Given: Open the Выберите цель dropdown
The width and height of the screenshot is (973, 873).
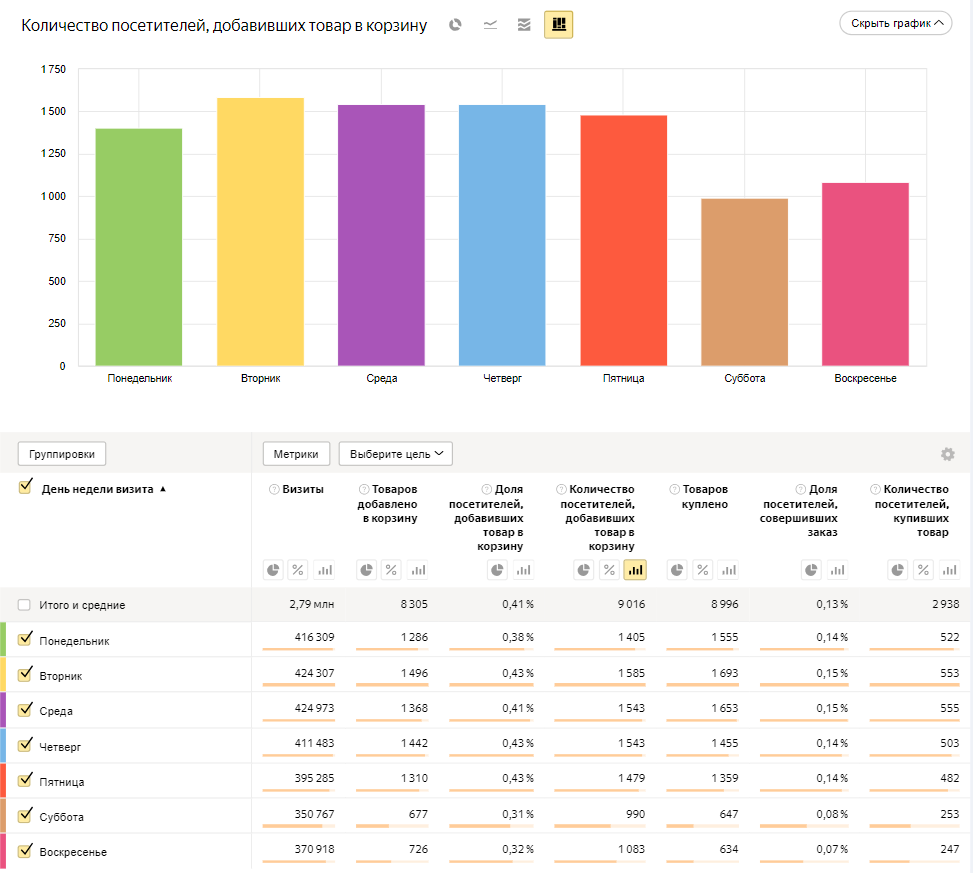Looking at the screenshot, I should click(395, 454).
